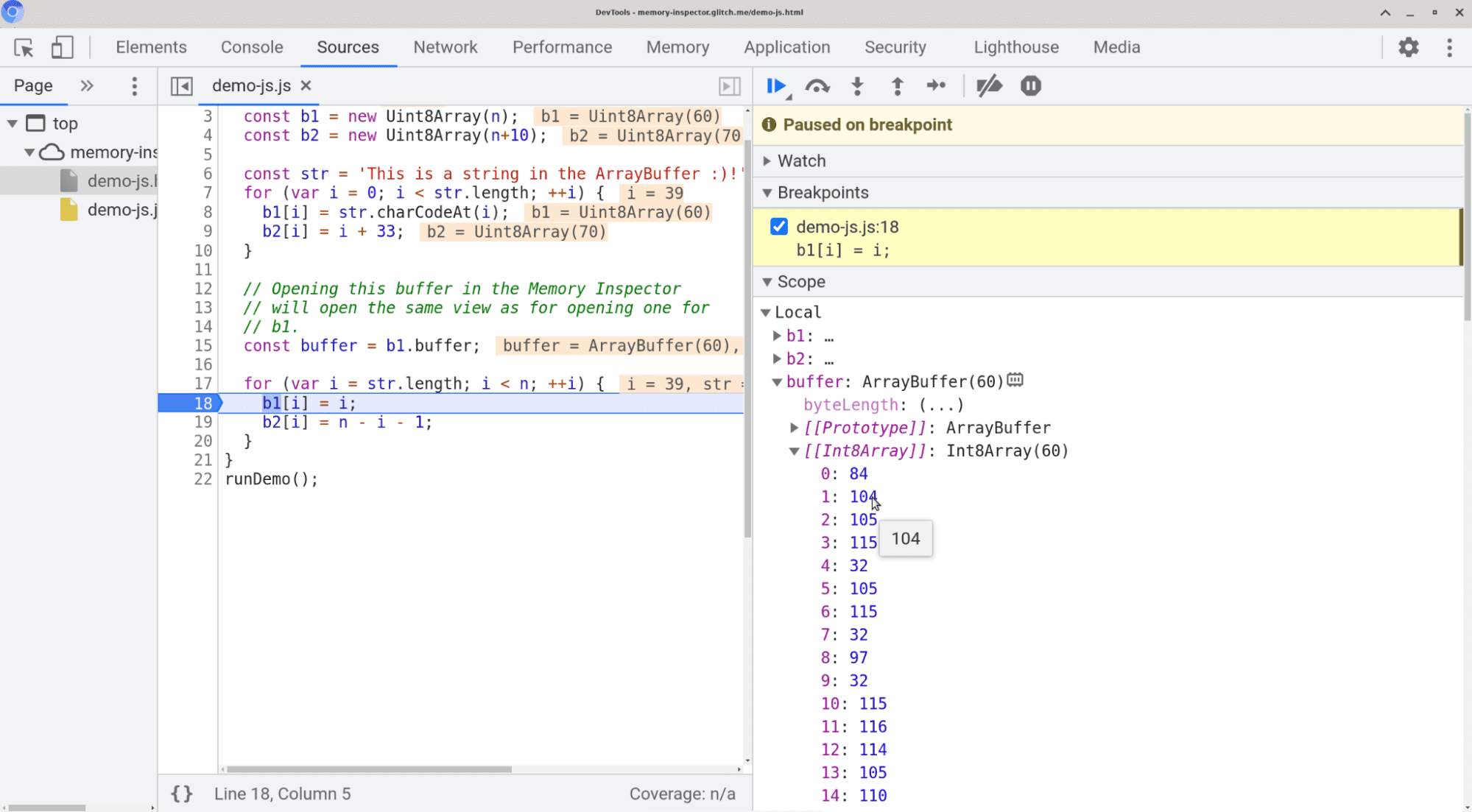
Task: Toggle the breakpoint on demo-js.js:18
Action: coord(780,226)
